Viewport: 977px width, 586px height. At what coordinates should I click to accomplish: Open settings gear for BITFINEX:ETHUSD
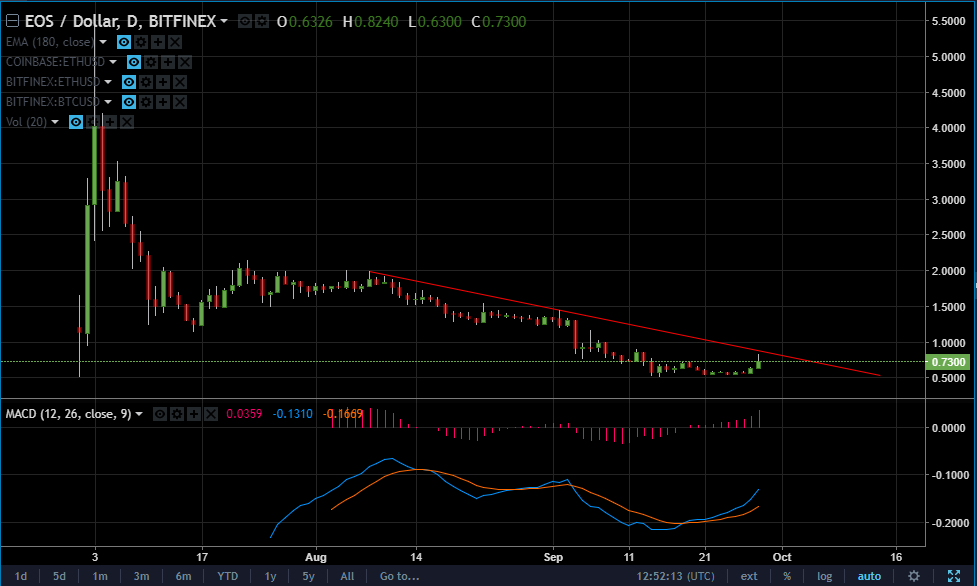click(146, 82)
